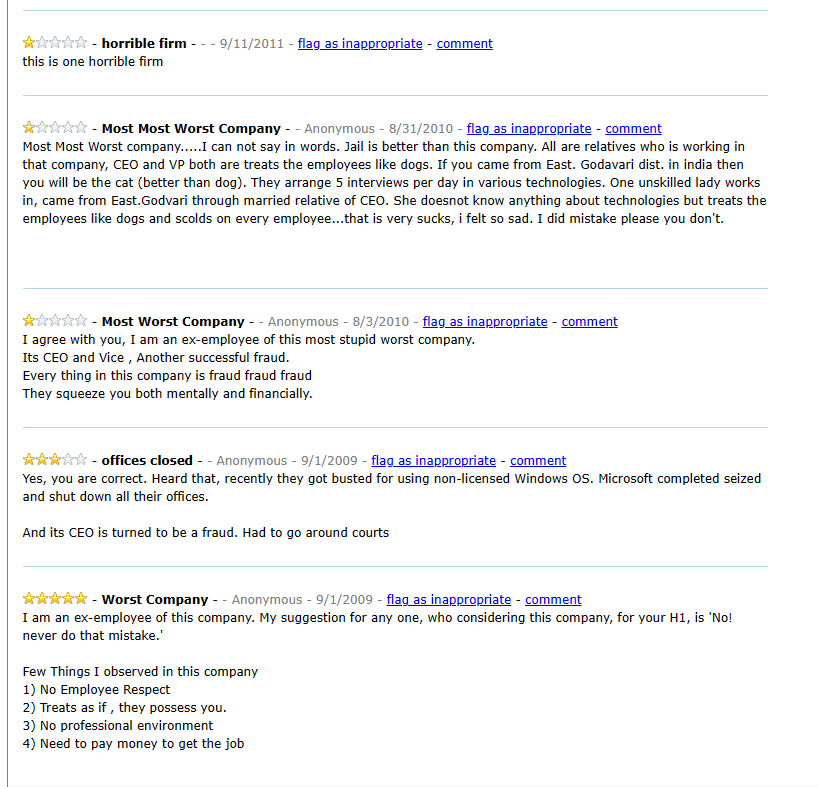Flag the 'horrible firm' review as inappropriate
The width and height of the screenshot is (818, 787).
(360, 44)
